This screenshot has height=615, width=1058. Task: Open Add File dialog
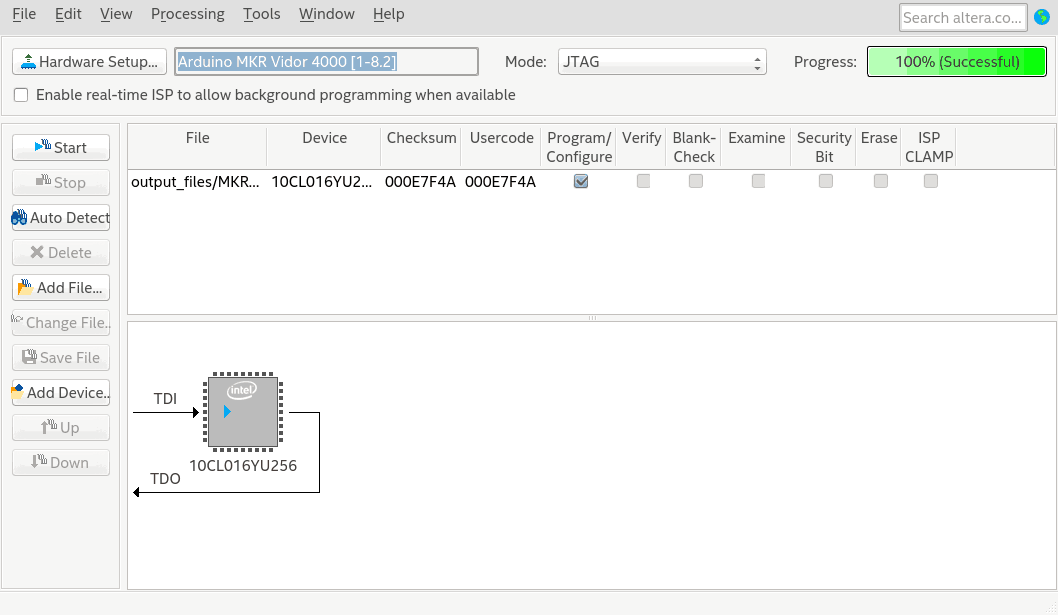[61, 288]
